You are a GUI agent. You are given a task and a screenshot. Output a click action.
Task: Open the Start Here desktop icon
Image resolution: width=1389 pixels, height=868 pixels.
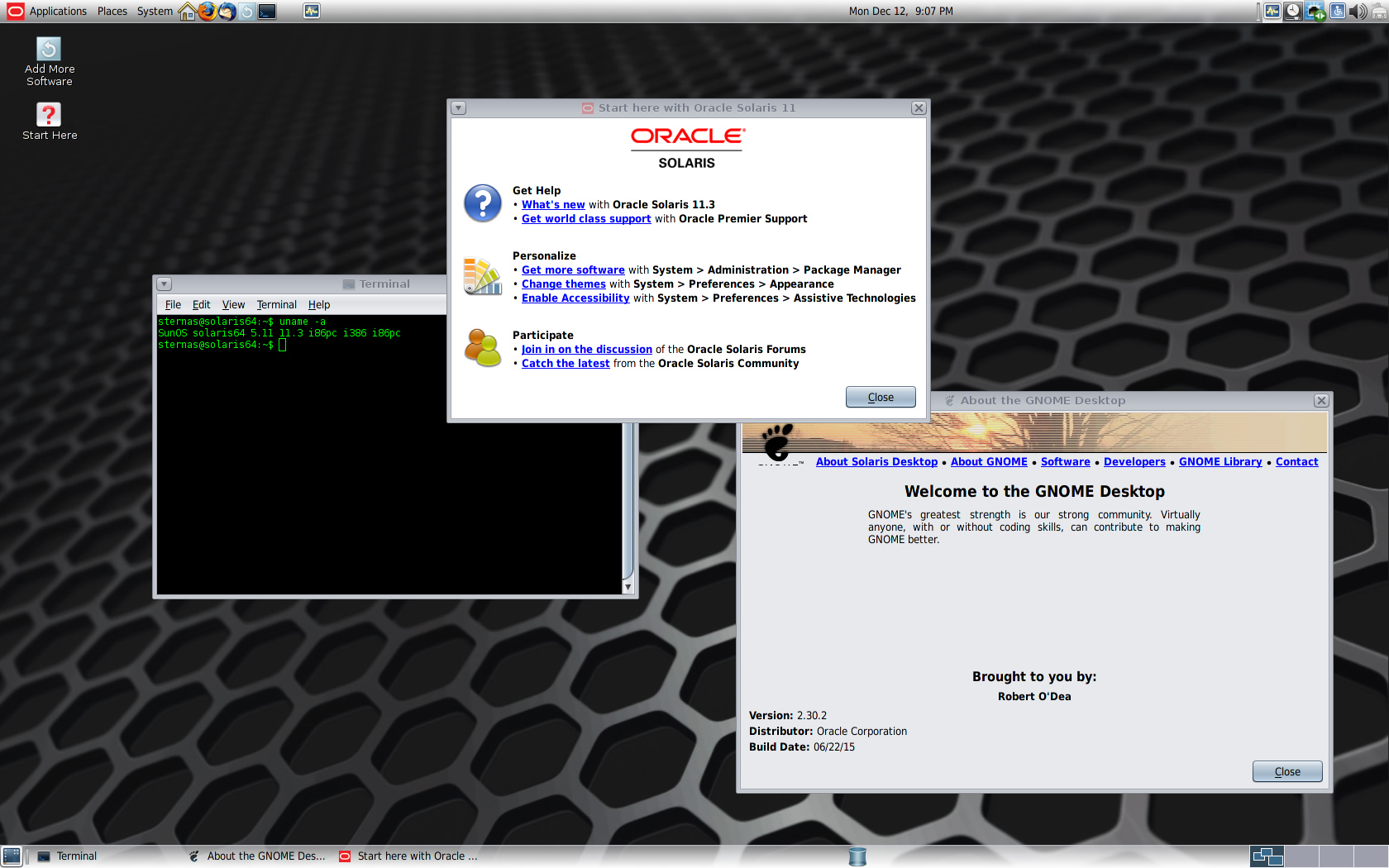pyautogui.click(x=49, y=122)
